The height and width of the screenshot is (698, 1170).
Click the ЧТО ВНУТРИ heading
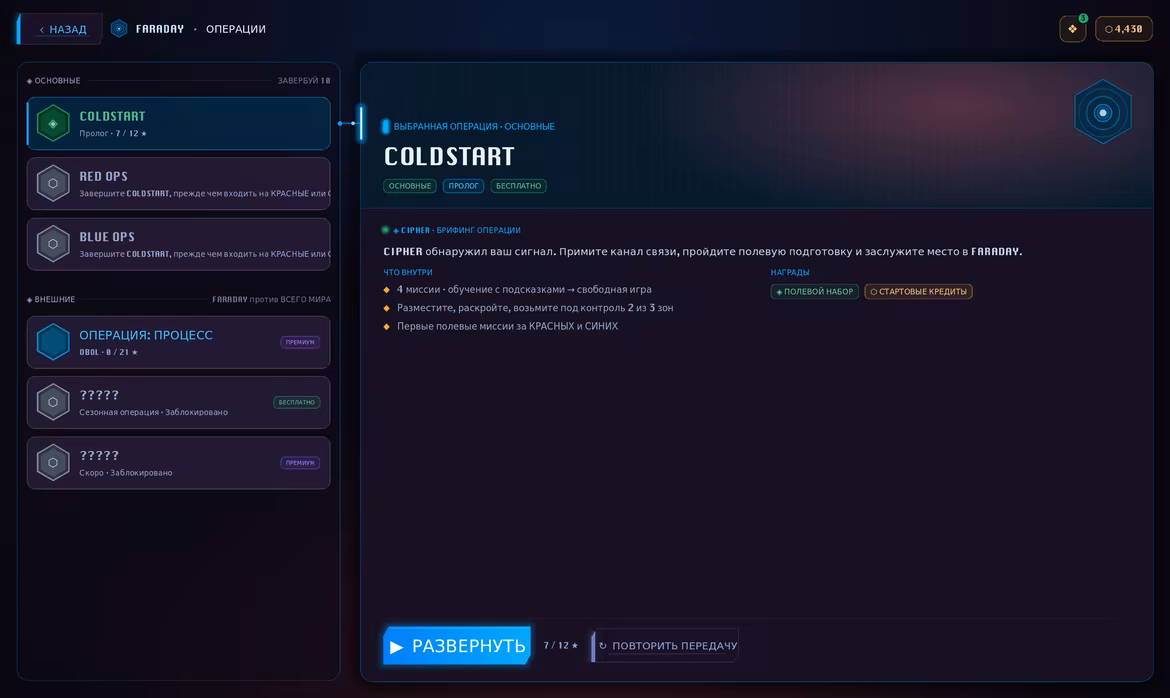pos(408,272)
